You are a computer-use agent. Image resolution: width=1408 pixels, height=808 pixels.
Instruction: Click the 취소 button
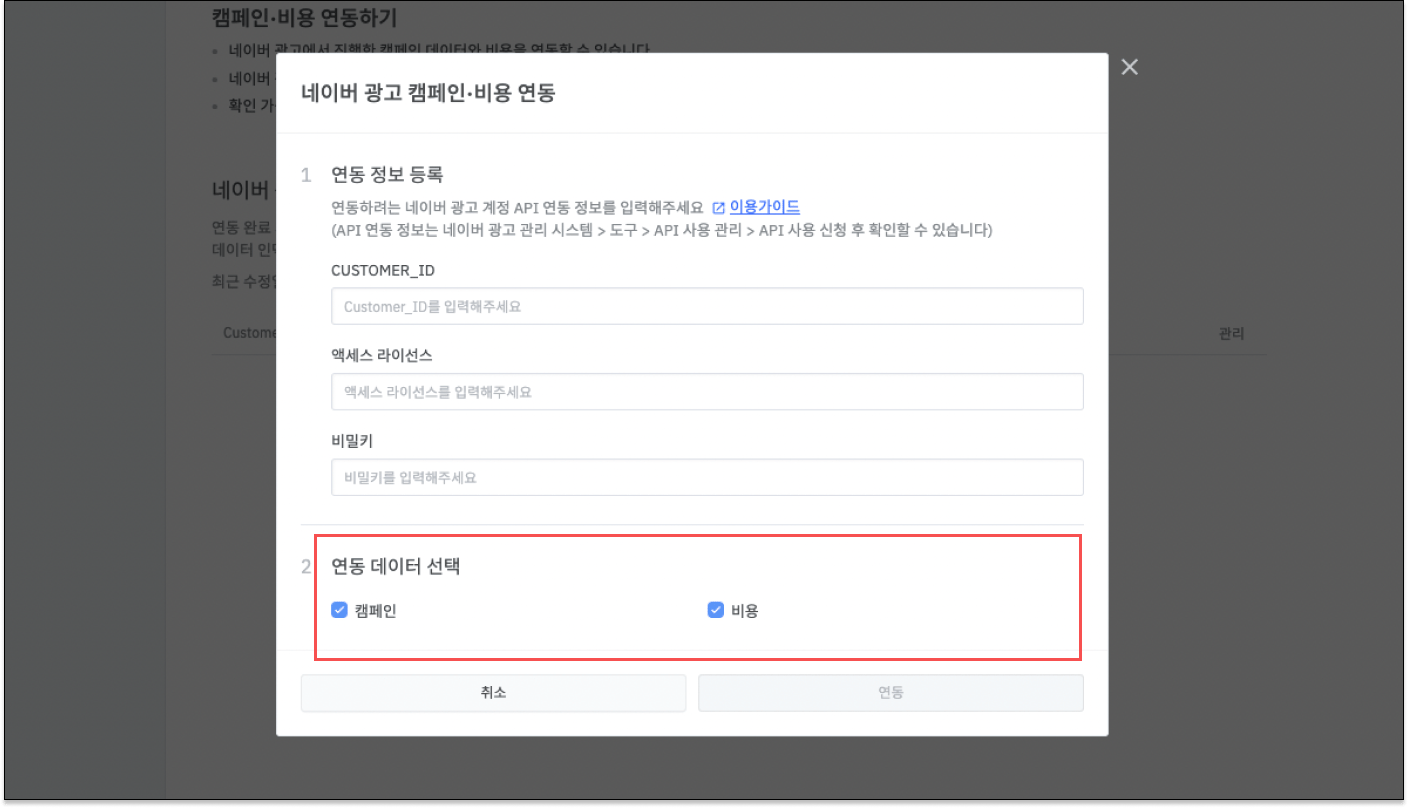[x=493, y=693]
